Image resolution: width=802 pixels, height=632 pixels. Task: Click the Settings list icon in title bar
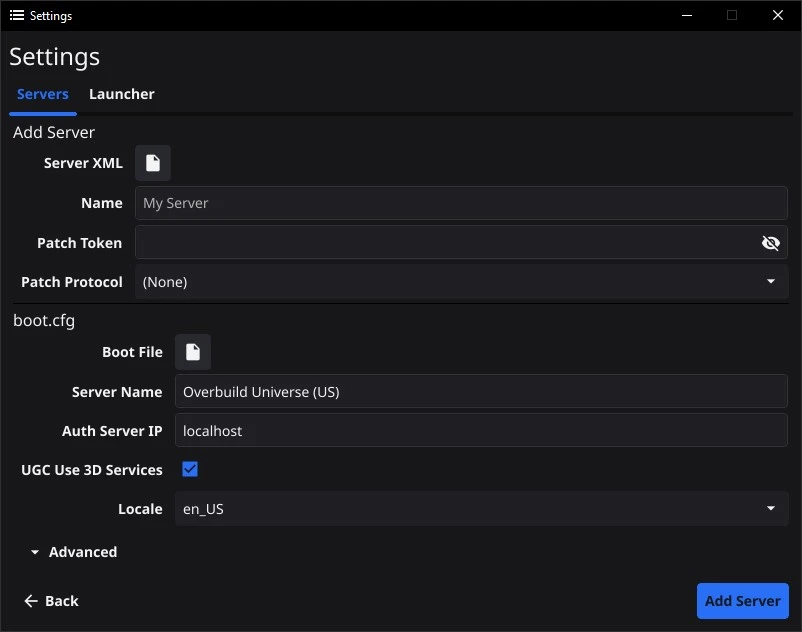[17, 15]
